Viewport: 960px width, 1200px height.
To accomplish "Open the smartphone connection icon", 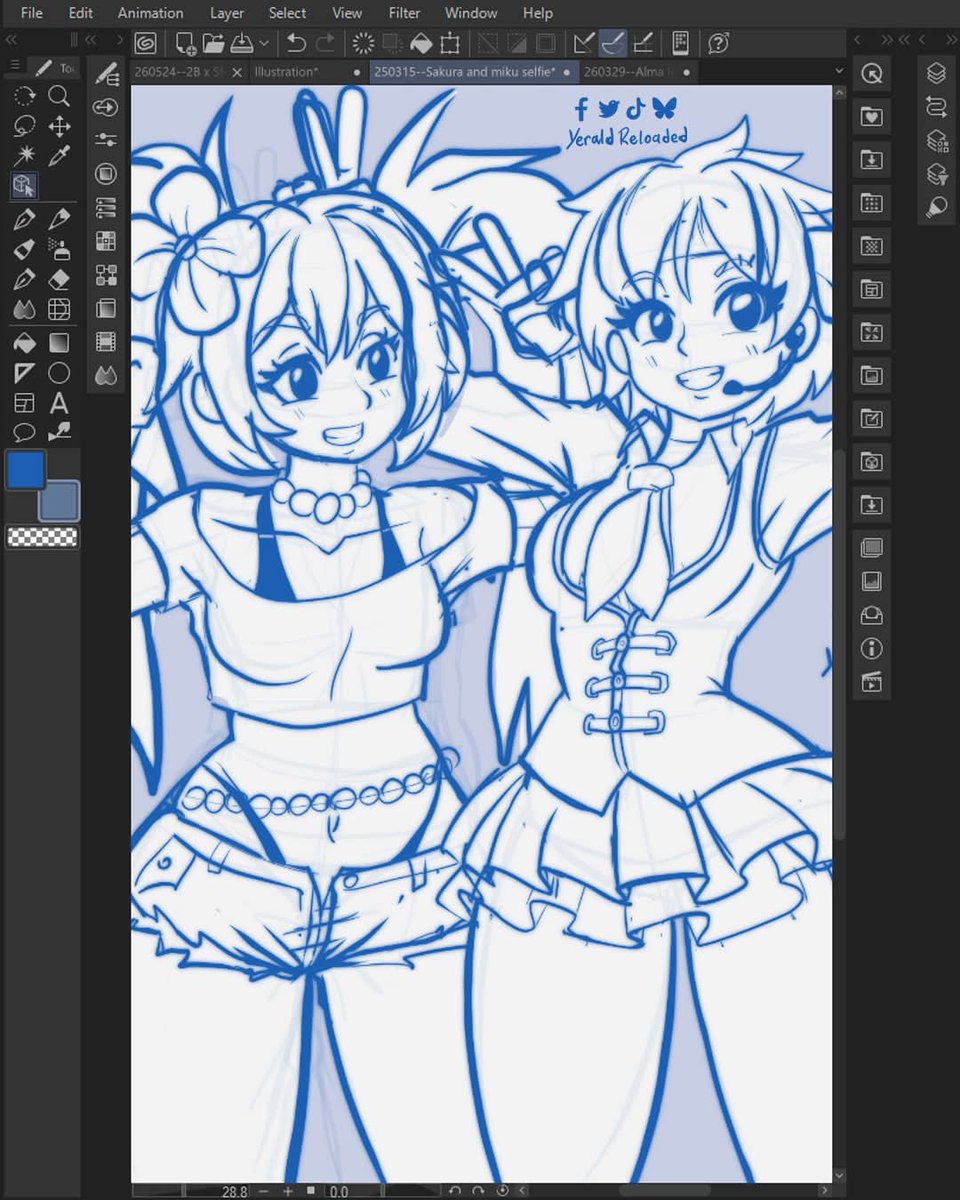I will [680, 43].
